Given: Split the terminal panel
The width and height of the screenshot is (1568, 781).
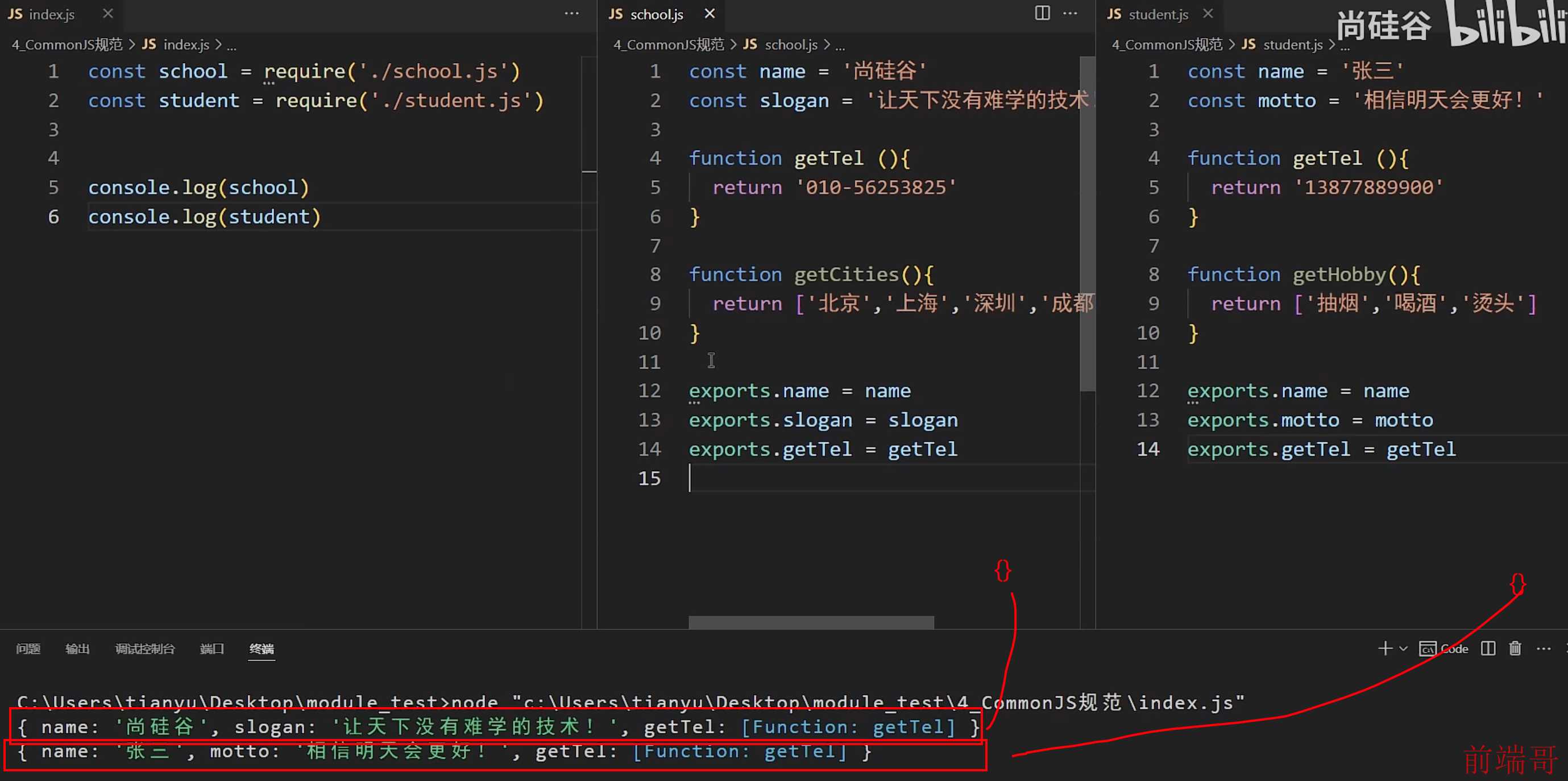Looking at the screenshot, I should (x=1488, y=649).
